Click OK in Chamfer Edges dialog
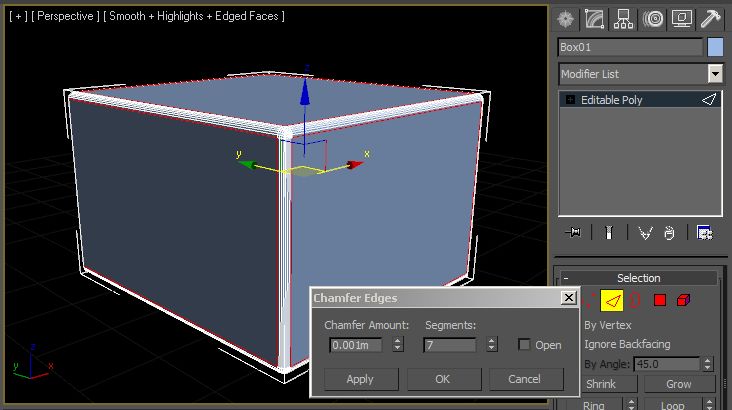This screenshot has height=410, width=732. tap(443, 379)
